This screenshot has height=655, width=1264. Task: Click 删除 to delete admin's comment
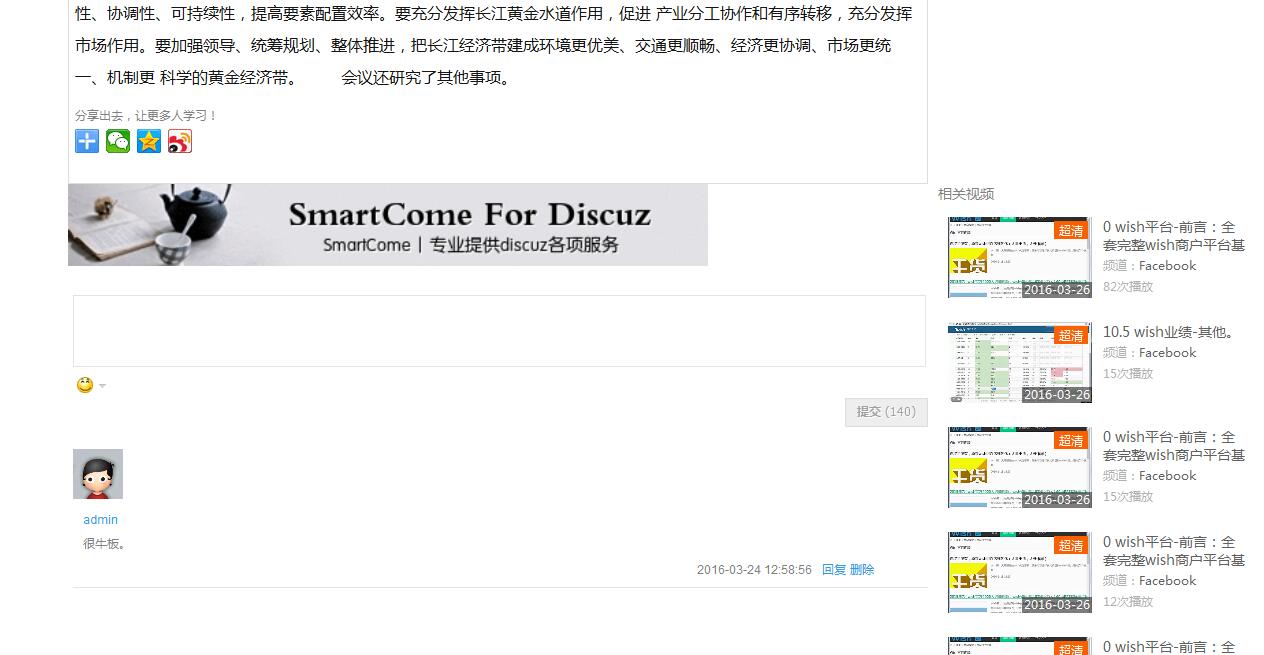tap(862, 570)
